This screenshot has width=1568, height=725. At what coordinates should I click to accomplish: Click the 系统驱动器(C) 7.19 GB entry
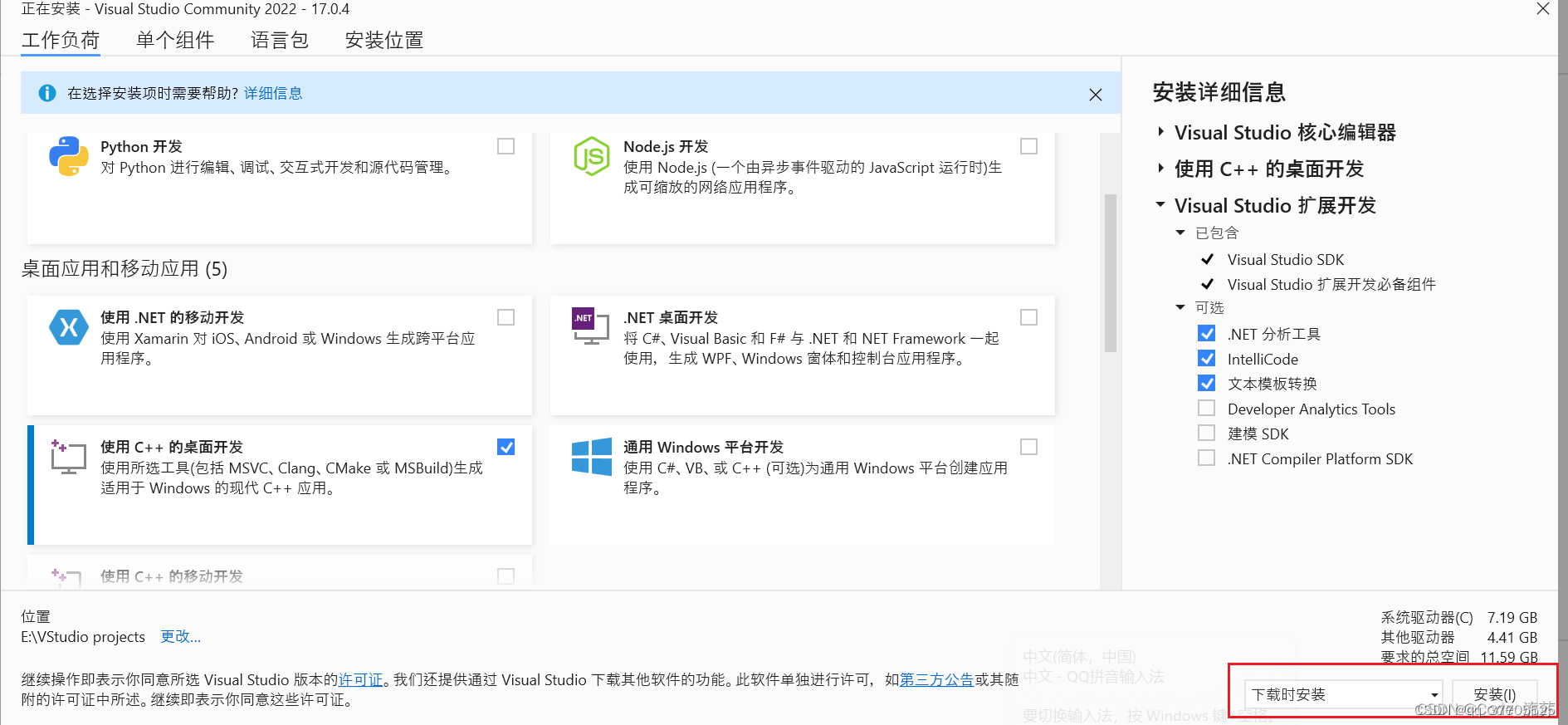pos(1458,618)
